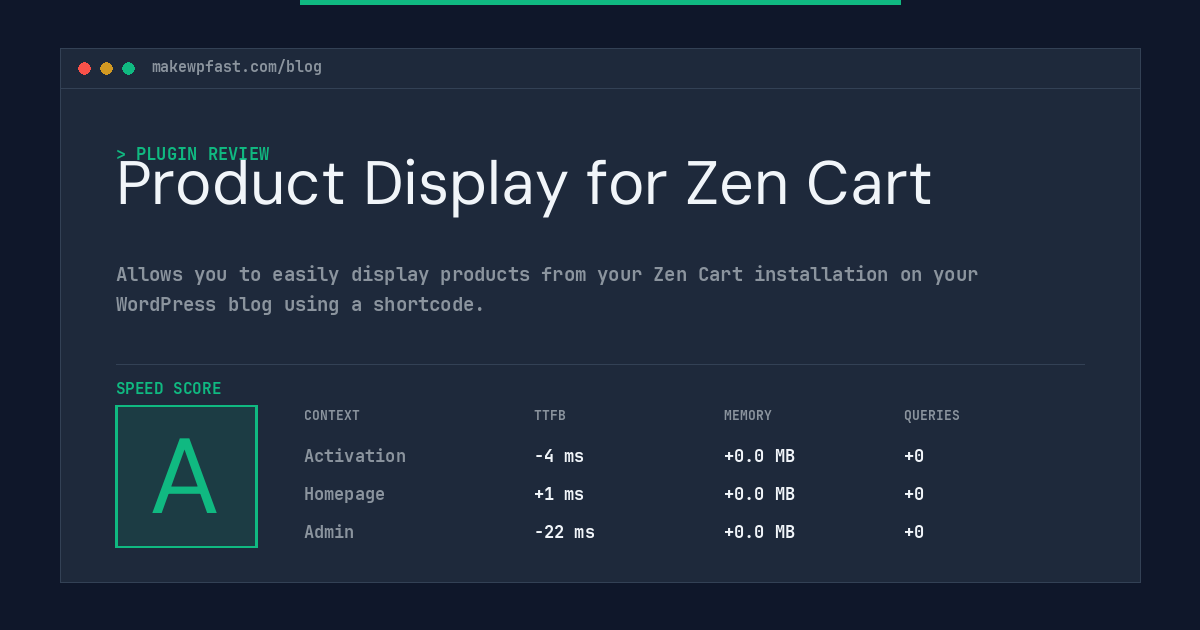1200x630 pixels.
Task: Click the QUERIES column header
Action: (x=932, y=416)
